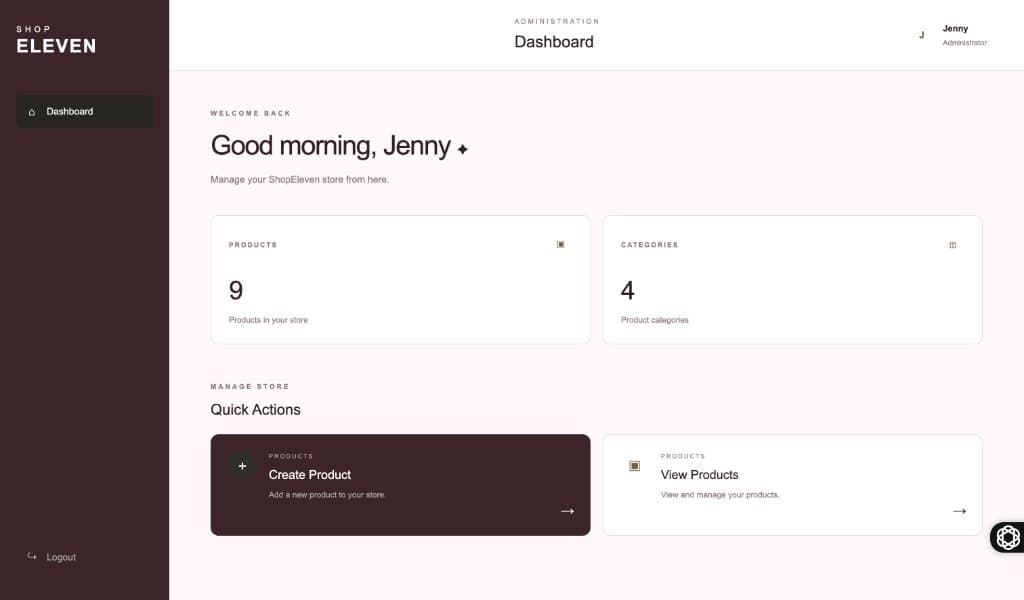The height and width of the screenshot is (600, 1024).
Task: Click the box icon in View Products
Action: (634, 466)
